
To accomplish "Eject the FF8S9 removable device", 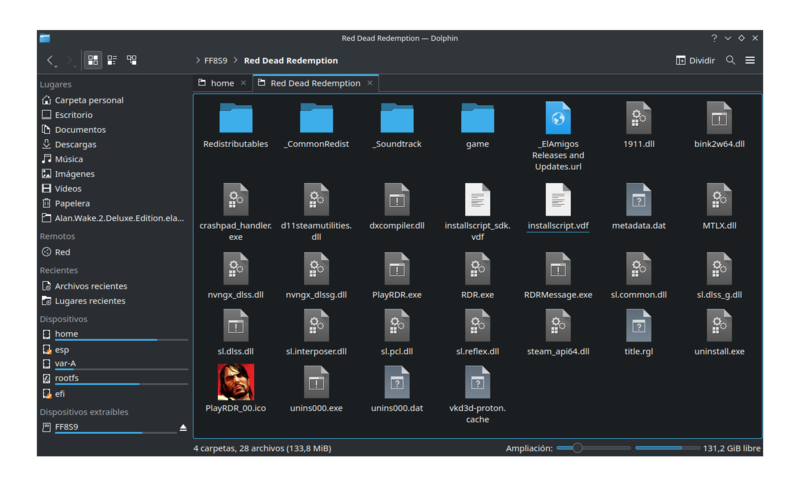I will click(x=183, y=428).
